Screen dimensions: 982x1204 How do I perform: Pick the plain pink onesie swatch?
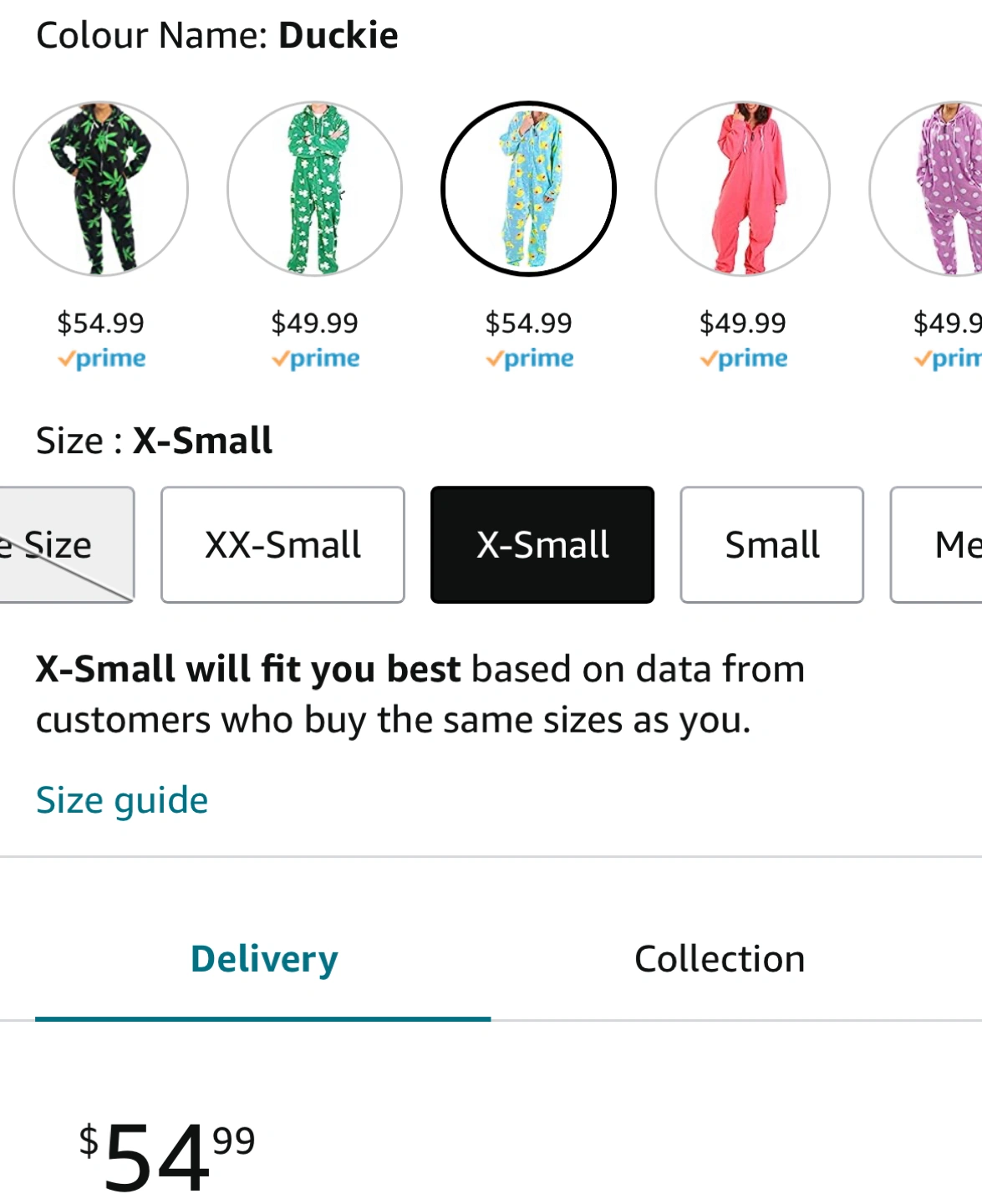742,189
